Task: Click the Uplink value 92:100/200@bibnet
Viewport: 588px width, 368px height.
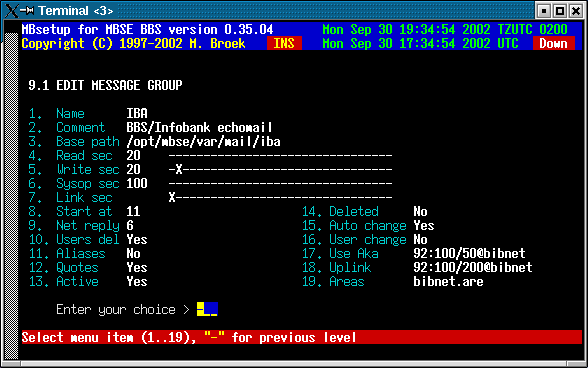Action: click(x=472, y=267)
